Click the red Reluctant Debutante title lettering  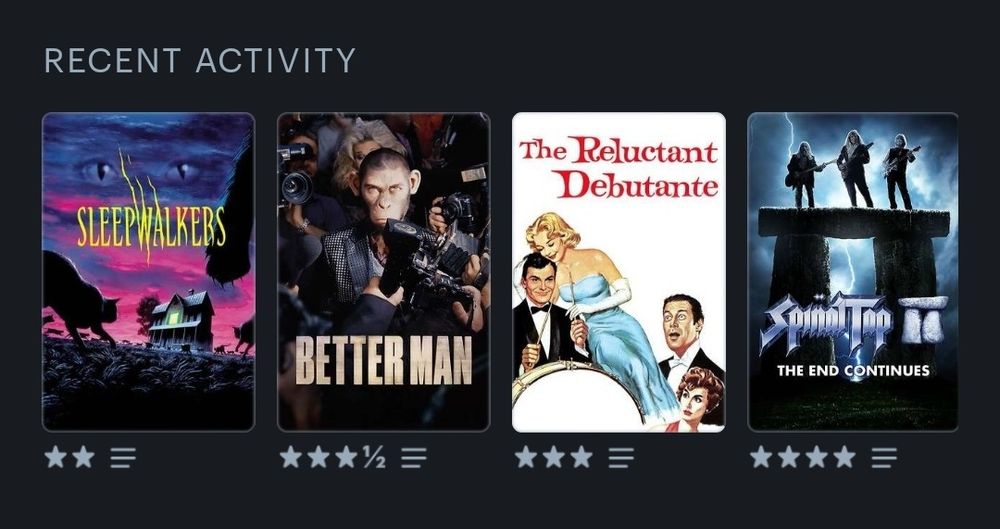point(619,167)
